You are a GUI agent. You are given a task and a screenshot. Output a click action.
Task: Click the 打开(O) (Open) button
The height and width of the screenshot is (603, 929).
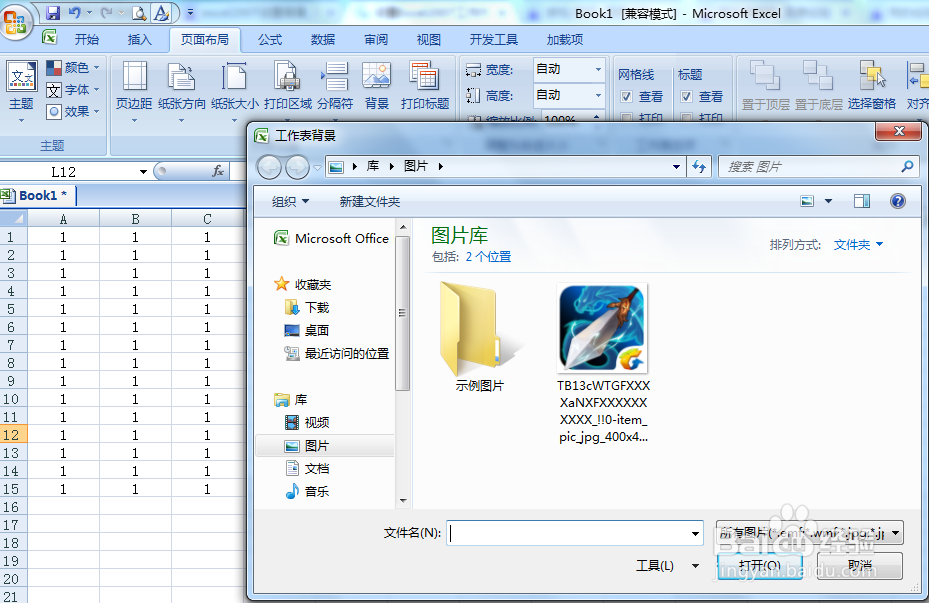click(758, 565)
